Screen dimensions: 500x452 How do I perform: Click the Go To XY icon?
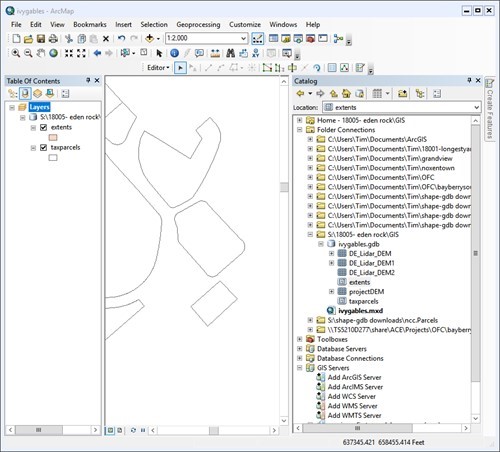click(256, 53)
